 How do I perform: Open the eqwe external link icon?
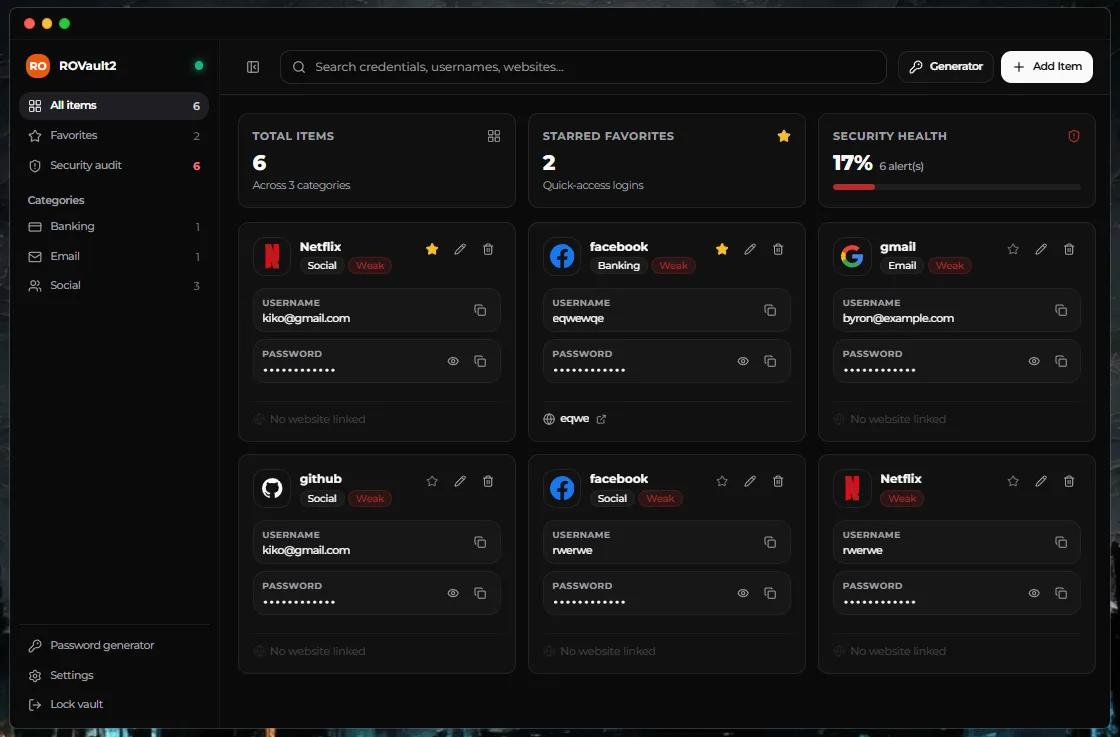point(601,419)
